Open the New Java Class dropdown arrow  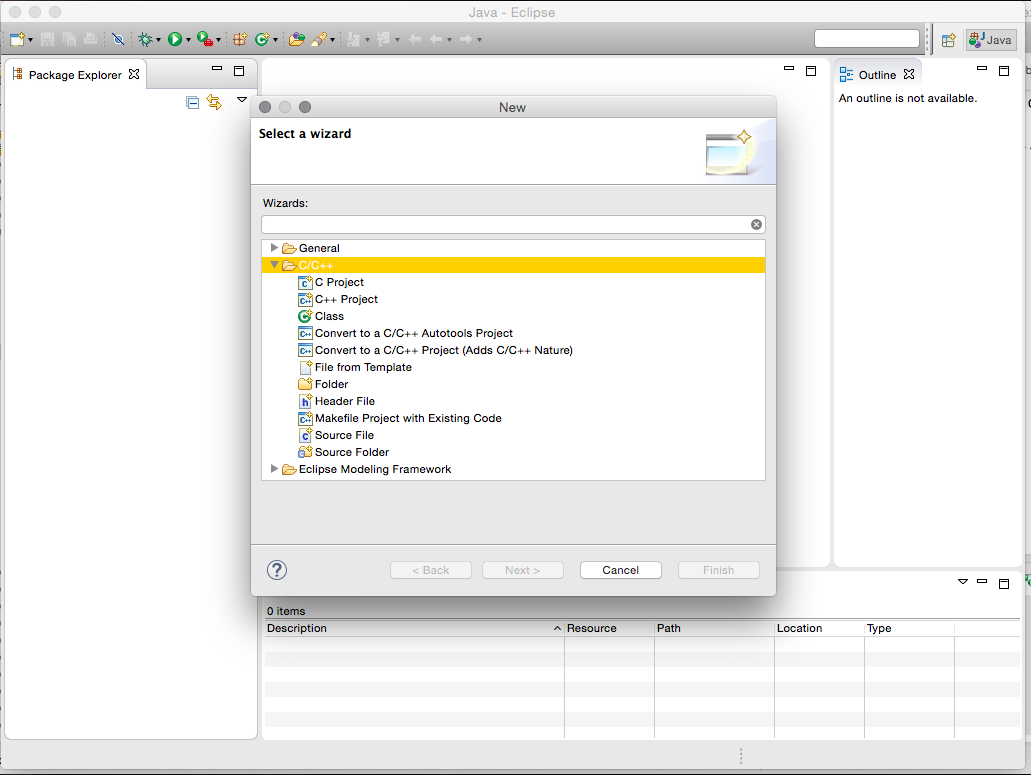(x=275, y=40)
